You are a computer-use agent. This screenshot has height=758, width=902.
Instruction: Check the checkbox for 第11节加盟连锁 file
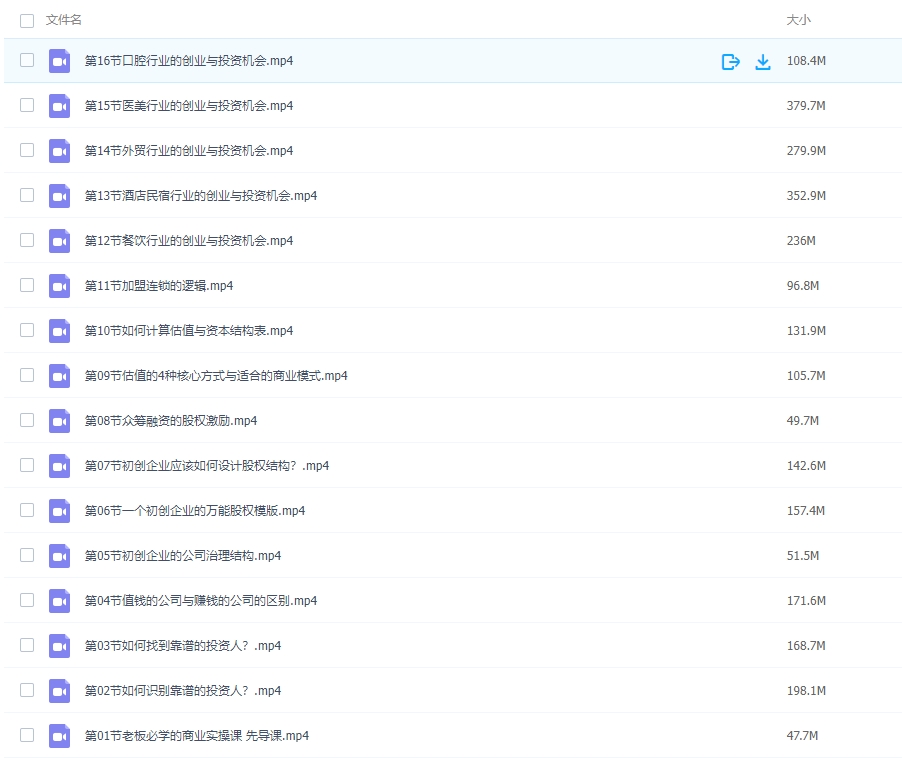click(x=27, y=285)
